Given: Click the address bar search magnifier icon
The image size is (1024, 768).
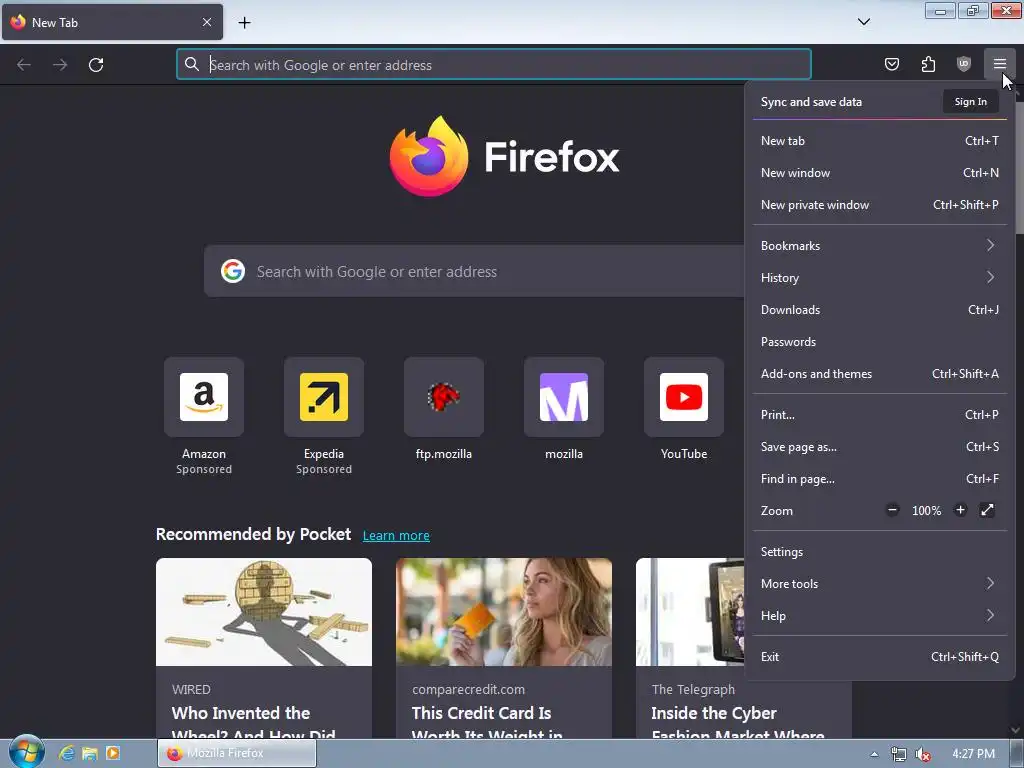Looking at the screenshot, I should [191, 64].
